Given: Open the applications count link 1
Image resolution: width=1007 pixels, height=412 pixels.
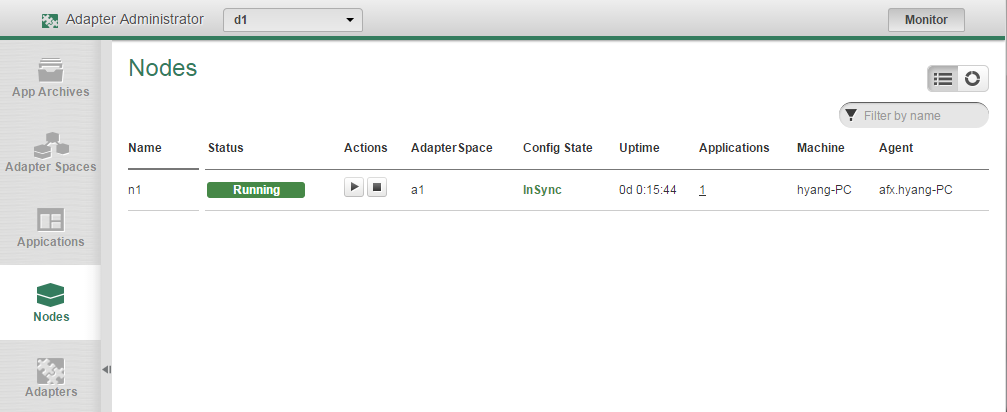Looking at the screenshot, I should [703, 190].
